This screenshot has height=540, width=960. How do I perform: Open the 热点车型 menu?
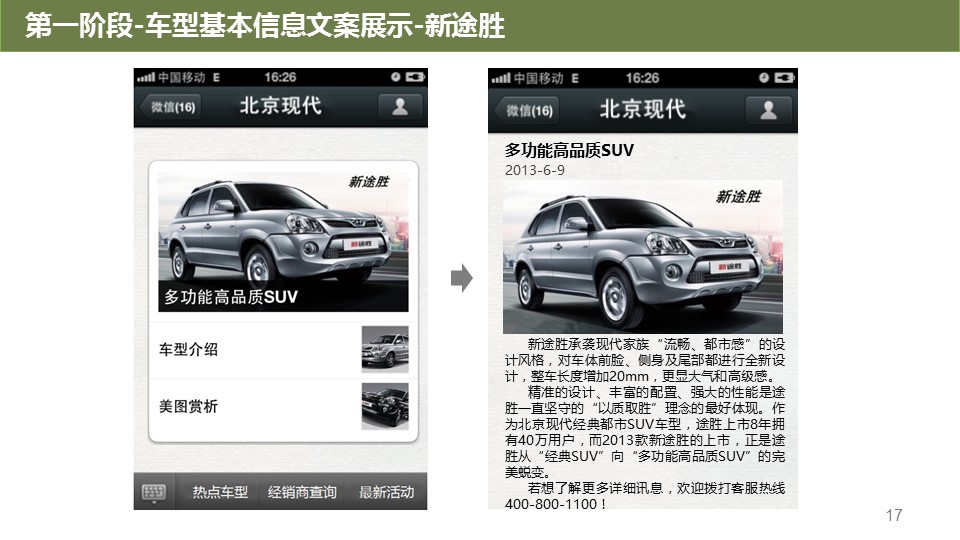coord(220,492)
